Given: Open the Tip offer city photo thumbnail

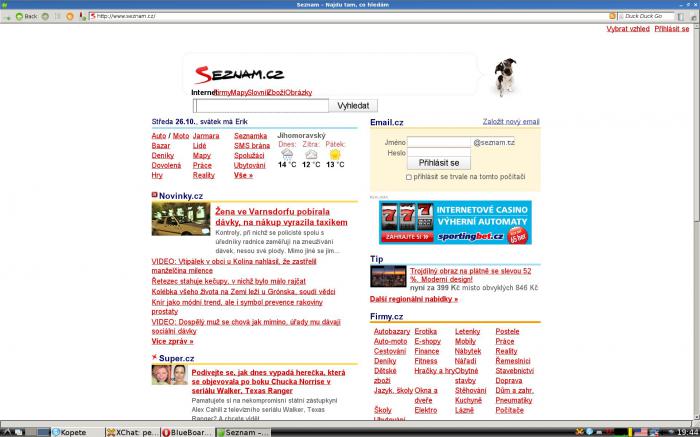Looking at the screenshot, I should [388, 276].
